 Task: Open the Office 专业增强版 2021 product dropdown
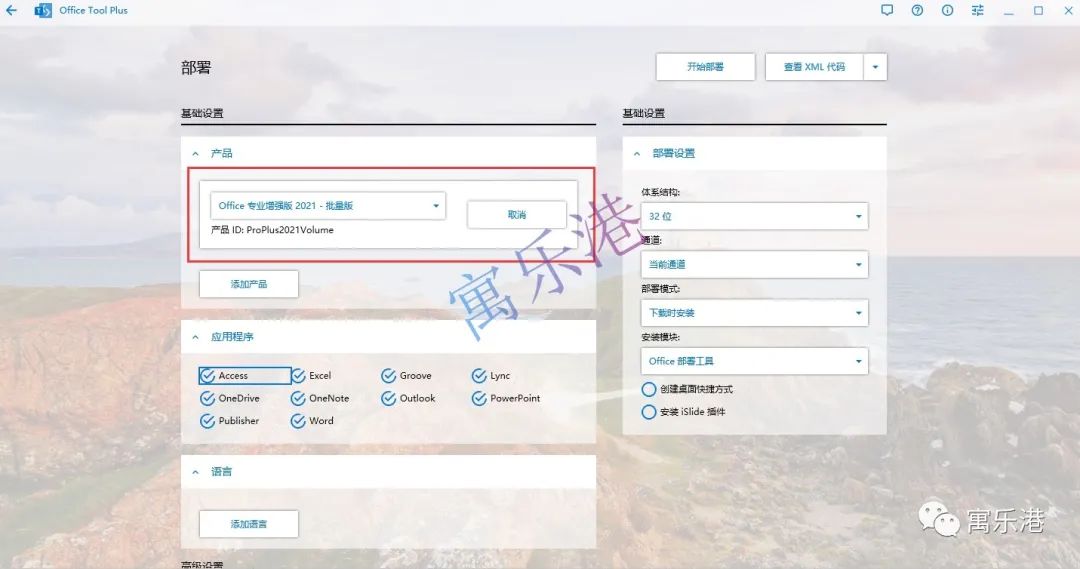pos(328,206)
